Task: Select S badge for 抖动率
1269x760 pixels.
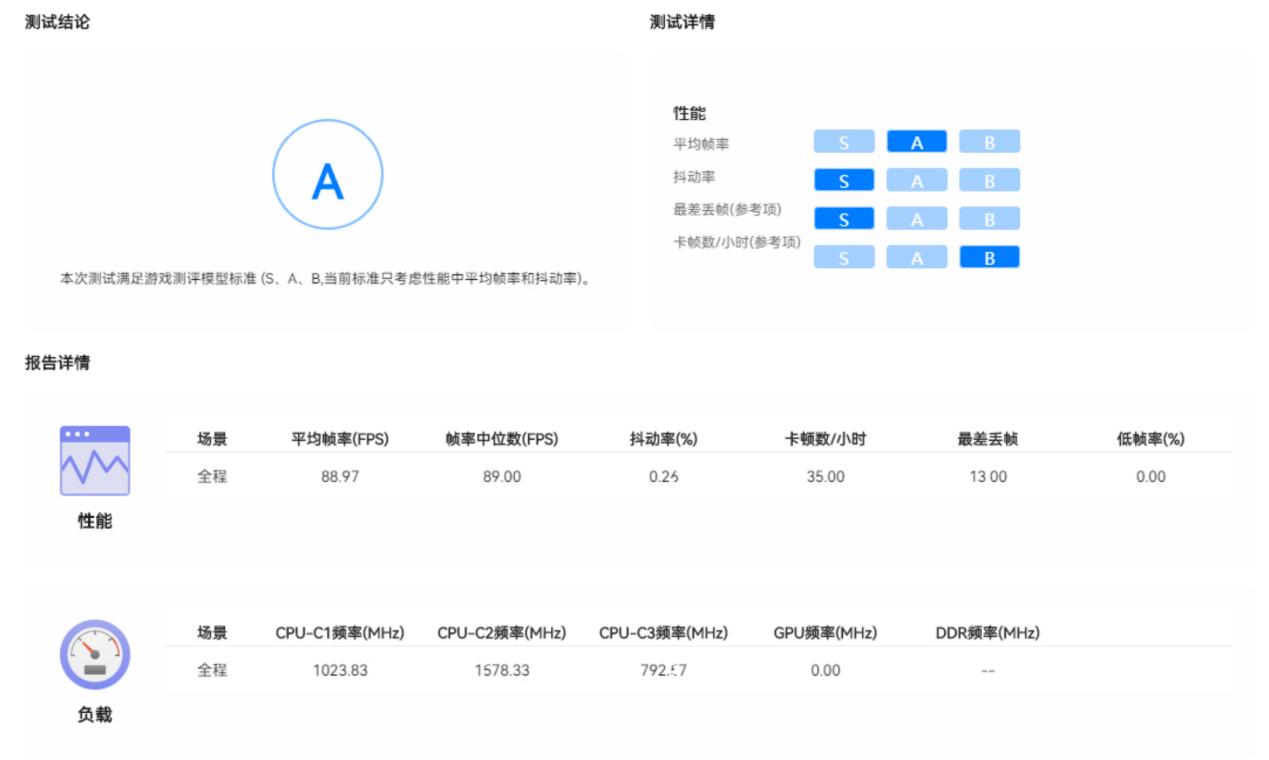Action: [844, 180]
